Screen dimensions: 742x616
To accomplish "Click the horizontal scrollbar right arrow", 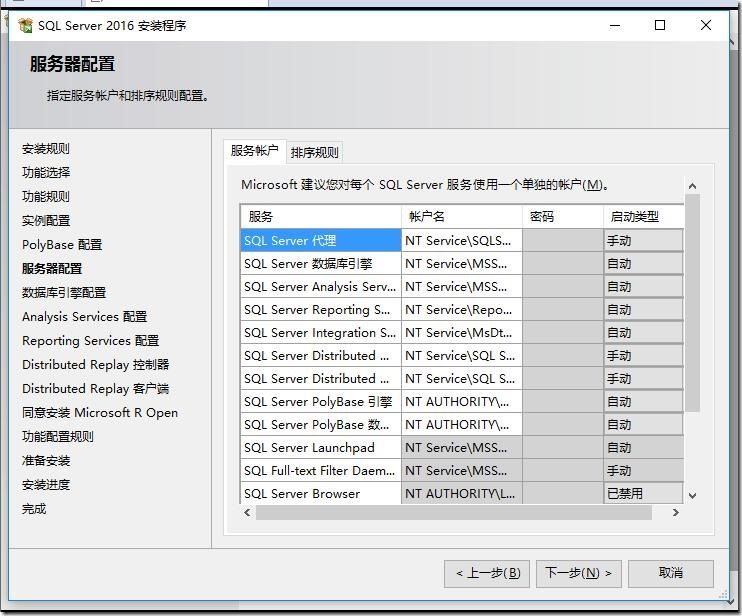I will coord(676,512).
